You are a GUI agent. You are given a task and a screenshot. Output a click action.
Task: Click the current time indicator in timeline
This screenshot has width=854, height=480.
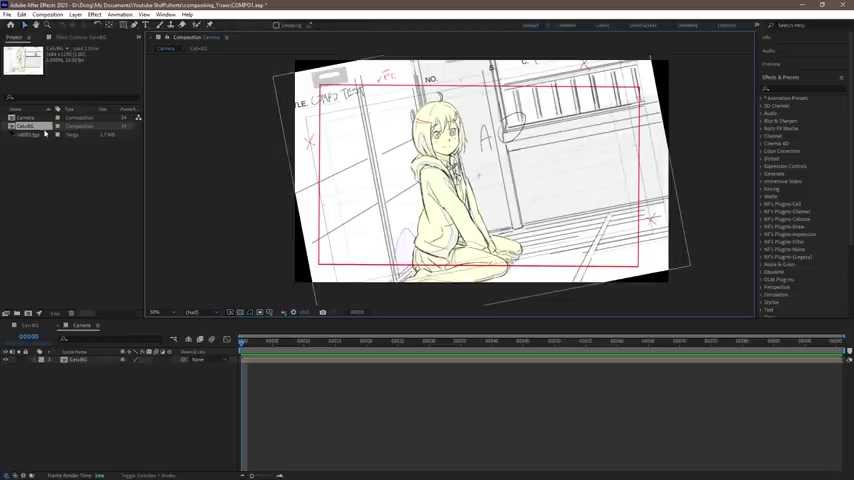(241, 341)
